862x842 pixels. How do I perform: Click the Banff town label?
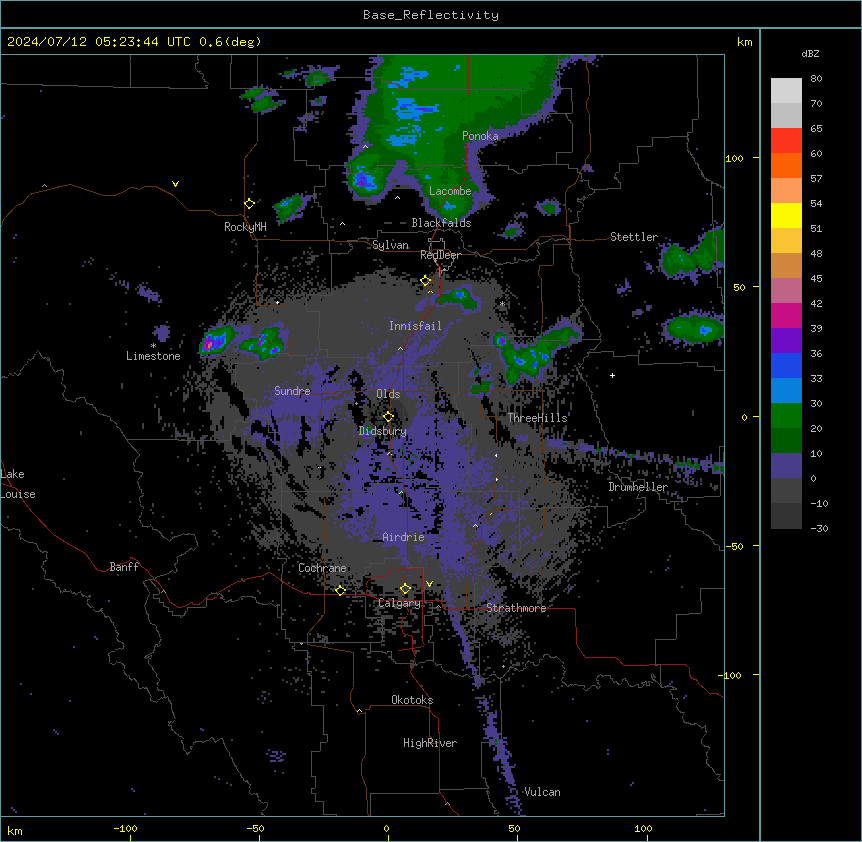click(124, 567)
